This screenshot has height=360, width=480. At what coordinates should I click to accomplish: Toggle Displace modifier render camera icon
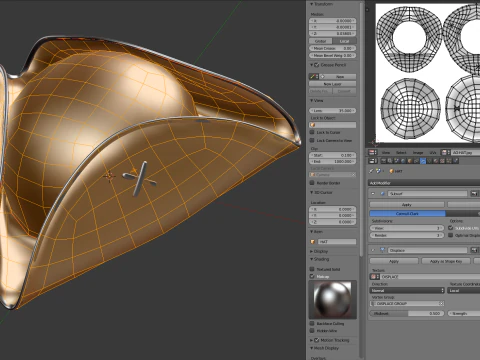474,250
